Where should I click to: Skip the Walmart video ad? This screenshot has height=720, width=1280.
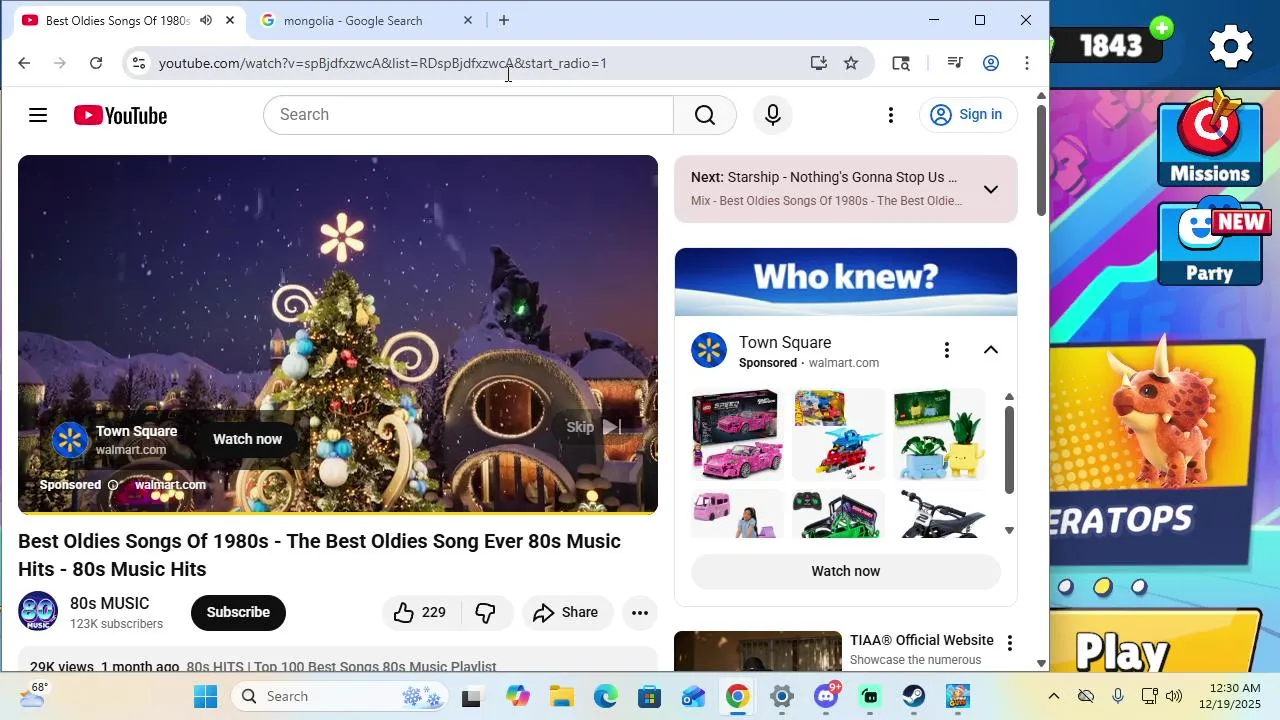594,427
